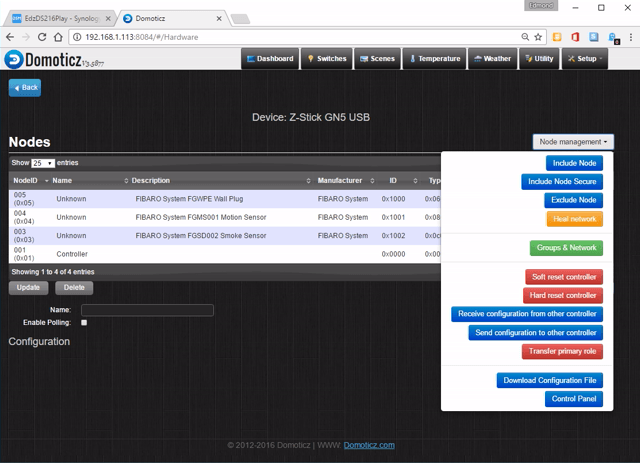Image resolution: width=640 pixels, height=463 pixels.
Task: Toggle the Enable Polling checkbox
Action: pyautogui.click(x=84, y=323)
